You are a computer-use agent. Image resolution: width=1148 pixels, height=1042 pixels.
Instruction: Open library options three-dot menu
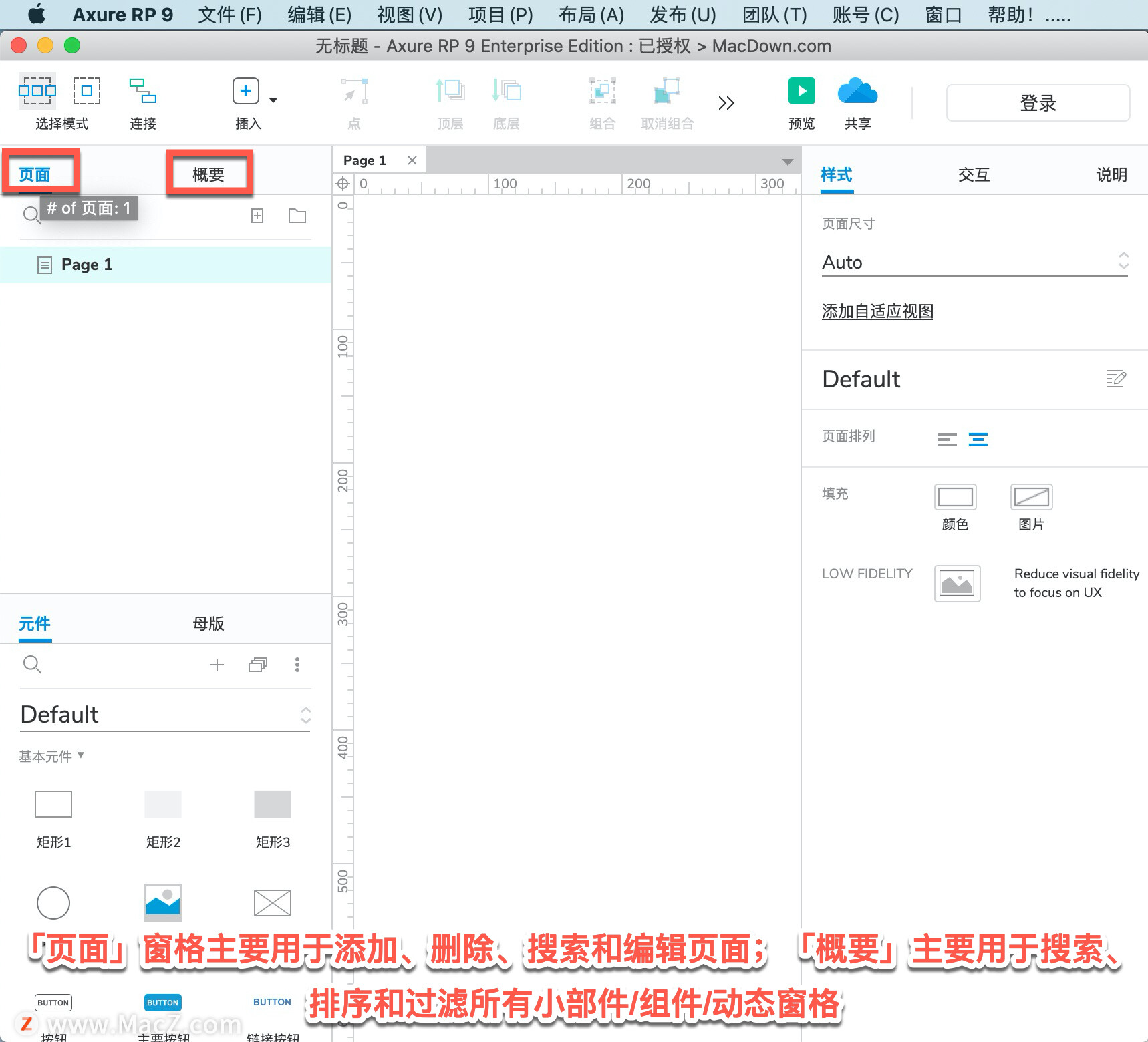[x=297, y=665]
